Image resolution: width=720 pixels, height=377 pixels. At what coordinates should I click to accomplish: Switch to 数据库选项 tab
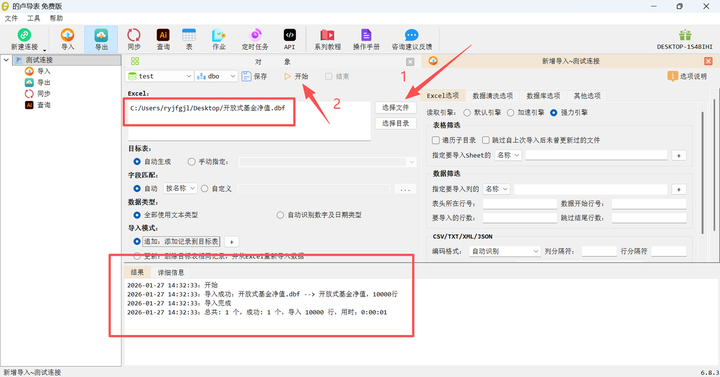click(x=543, y=96)
